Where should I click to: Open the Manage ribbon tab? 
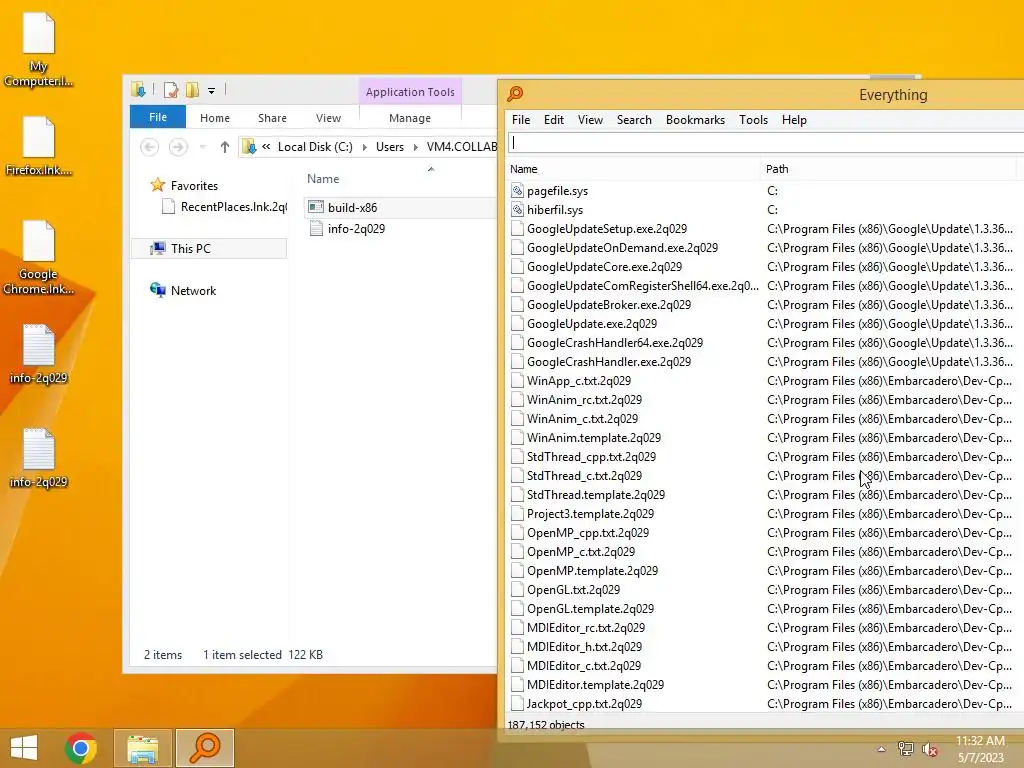pos(410,118)
